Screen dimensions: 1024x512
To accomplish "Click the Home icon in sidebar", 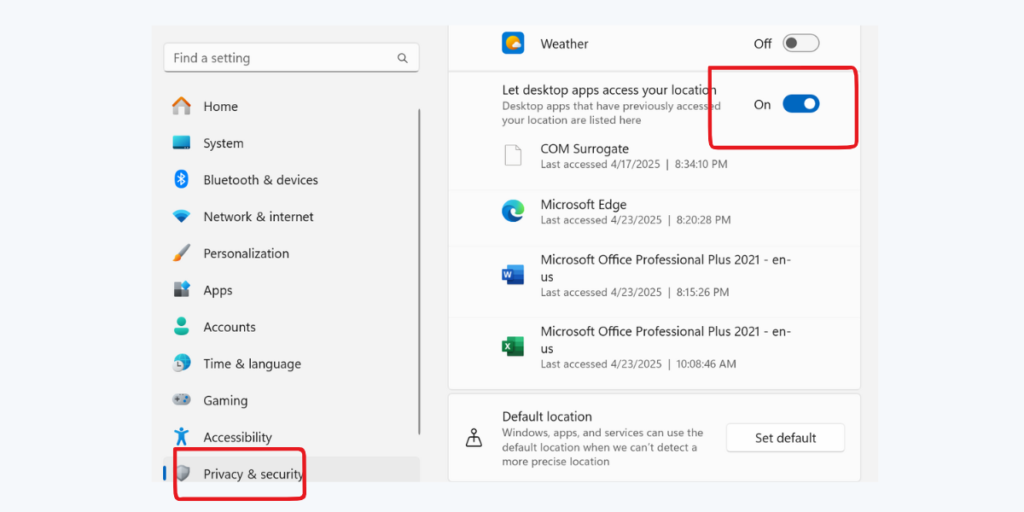I will pyautogui.click(x=182, y=106).
